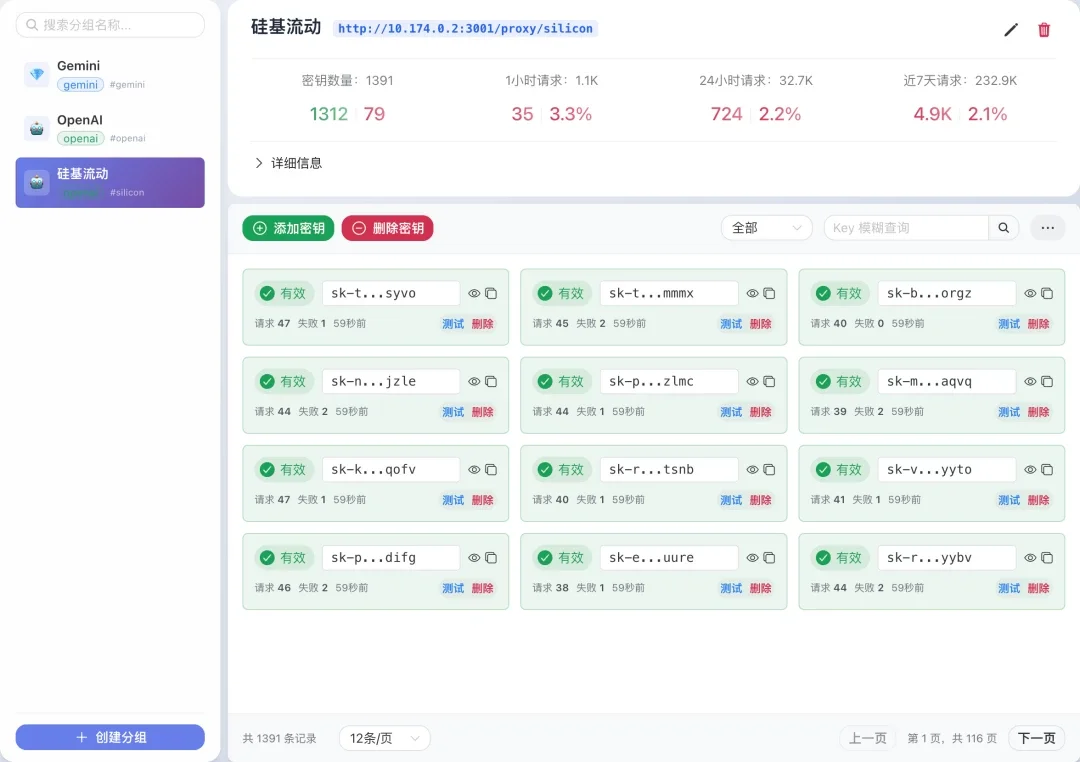Click the pencil icon to edit 硅基流动 group
This screenshot has width=1080, height=762.
click(x=1010, y=30)
